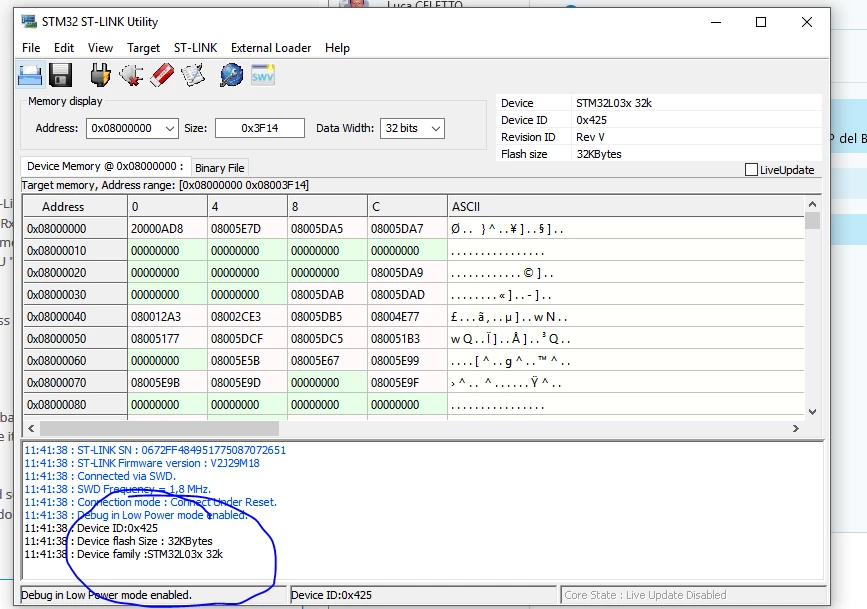867x609 pixels.
Task: Click the ST-LINK SN log line
Action: click(155, 450)
